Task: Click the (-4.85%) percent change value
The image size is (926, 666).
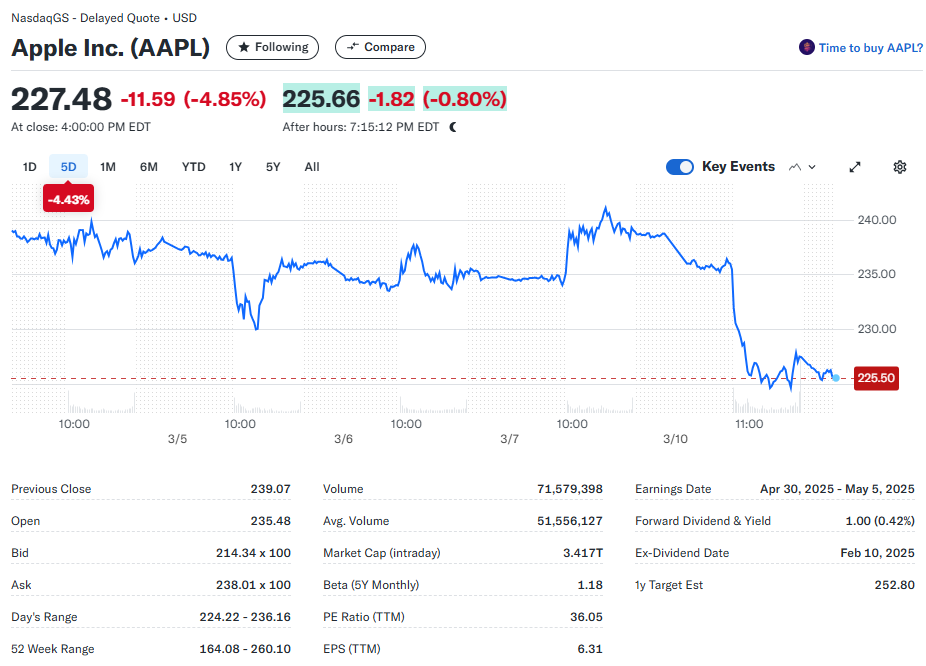Action: click(225, 99)
